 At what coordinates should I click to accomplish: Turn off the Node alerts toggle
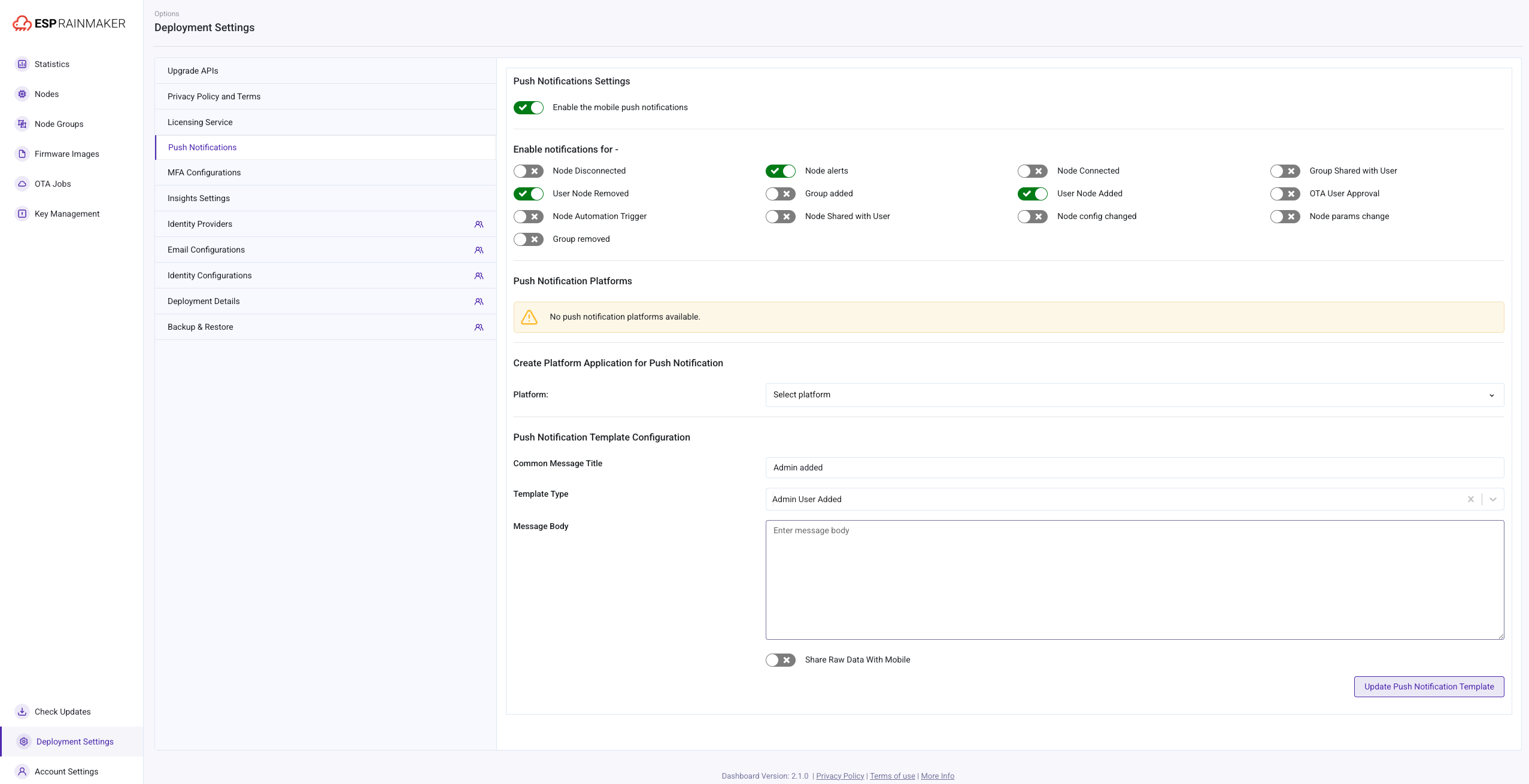click(x=781, y=171)
